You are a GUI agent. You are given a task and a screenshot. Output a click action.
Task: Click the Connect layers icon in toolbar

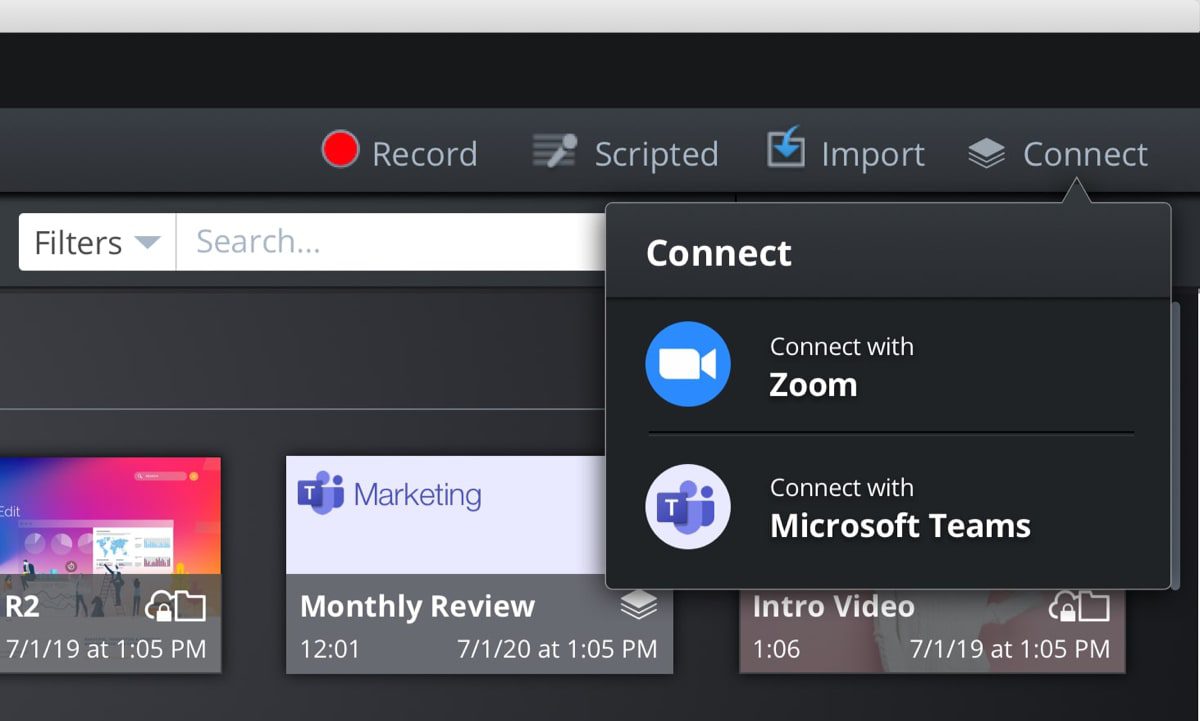coord(986,154)
